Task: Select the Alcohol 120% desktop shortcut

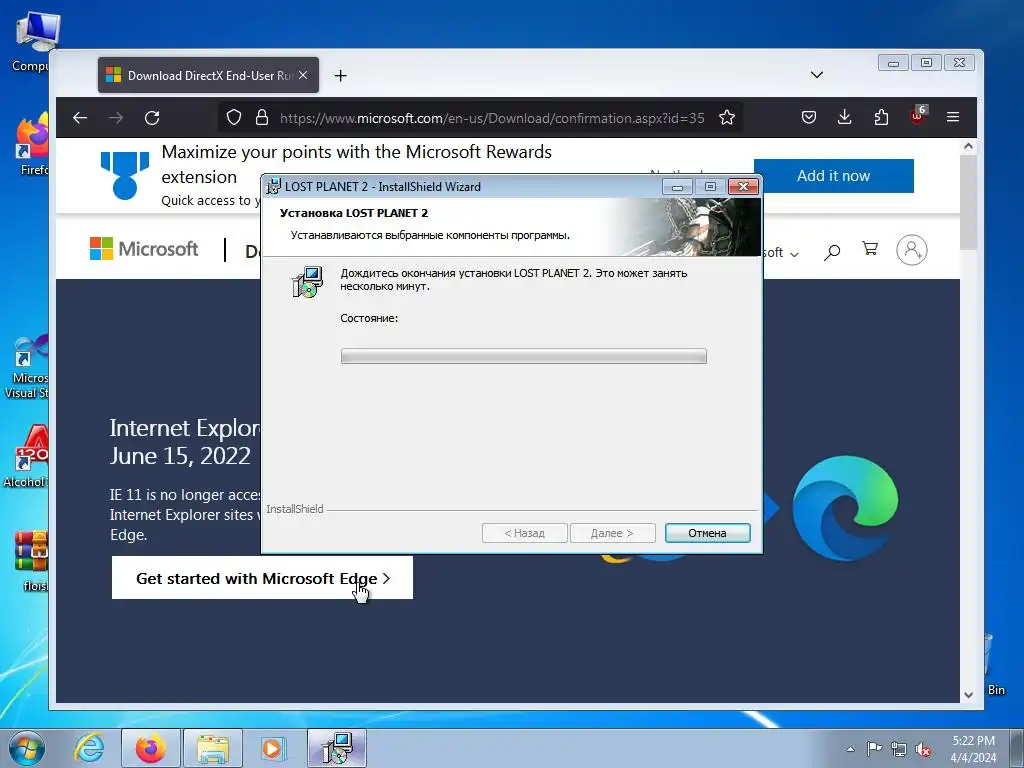Action: (25, 456)
